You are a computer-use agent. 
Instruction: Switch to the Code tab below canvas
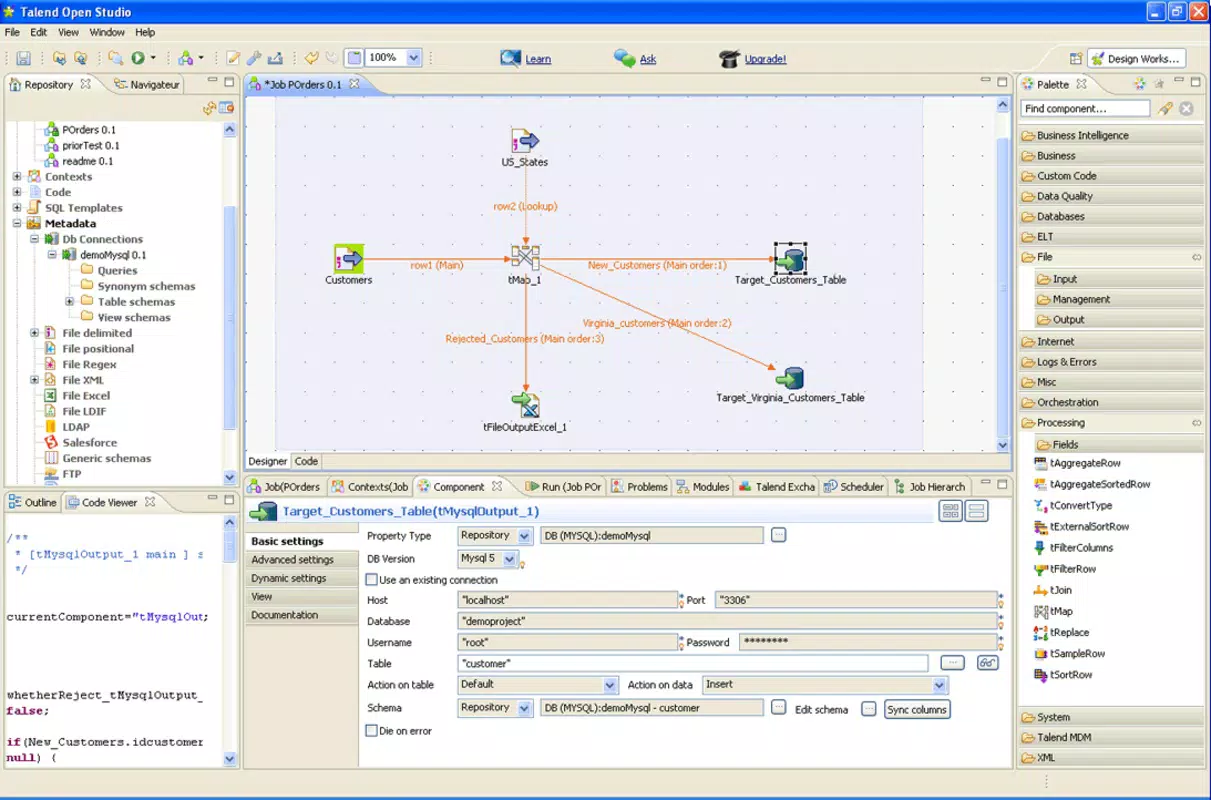[x=306, y=461]
